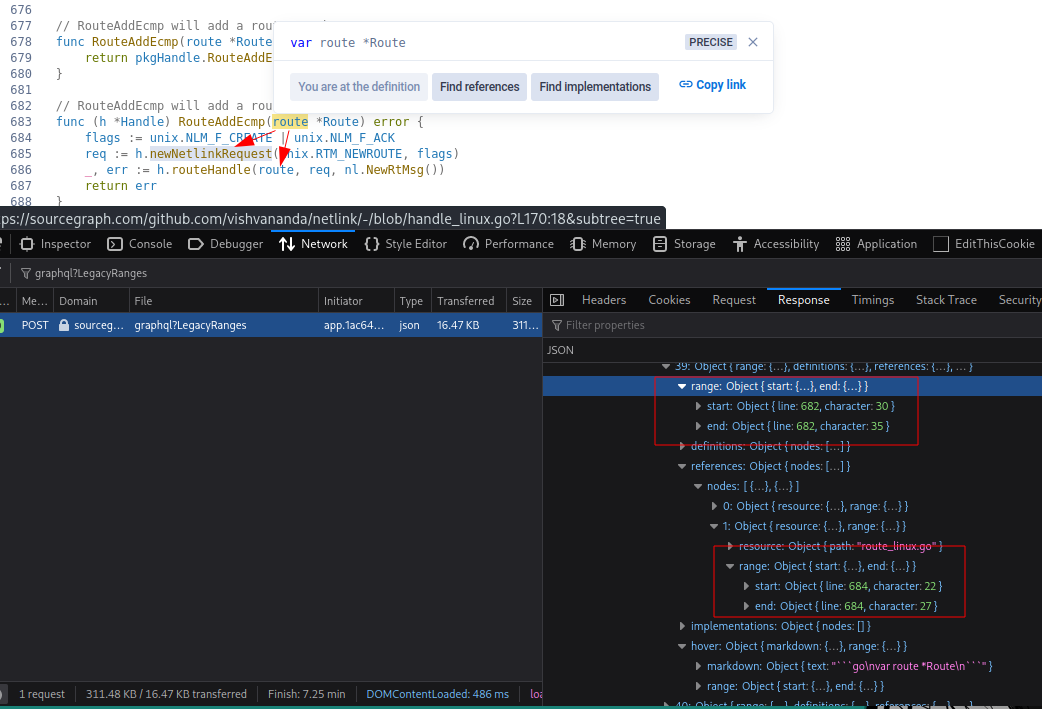Collapse the selected range Object node
This screenshot has height=709, width=1042.
(682, 386)
